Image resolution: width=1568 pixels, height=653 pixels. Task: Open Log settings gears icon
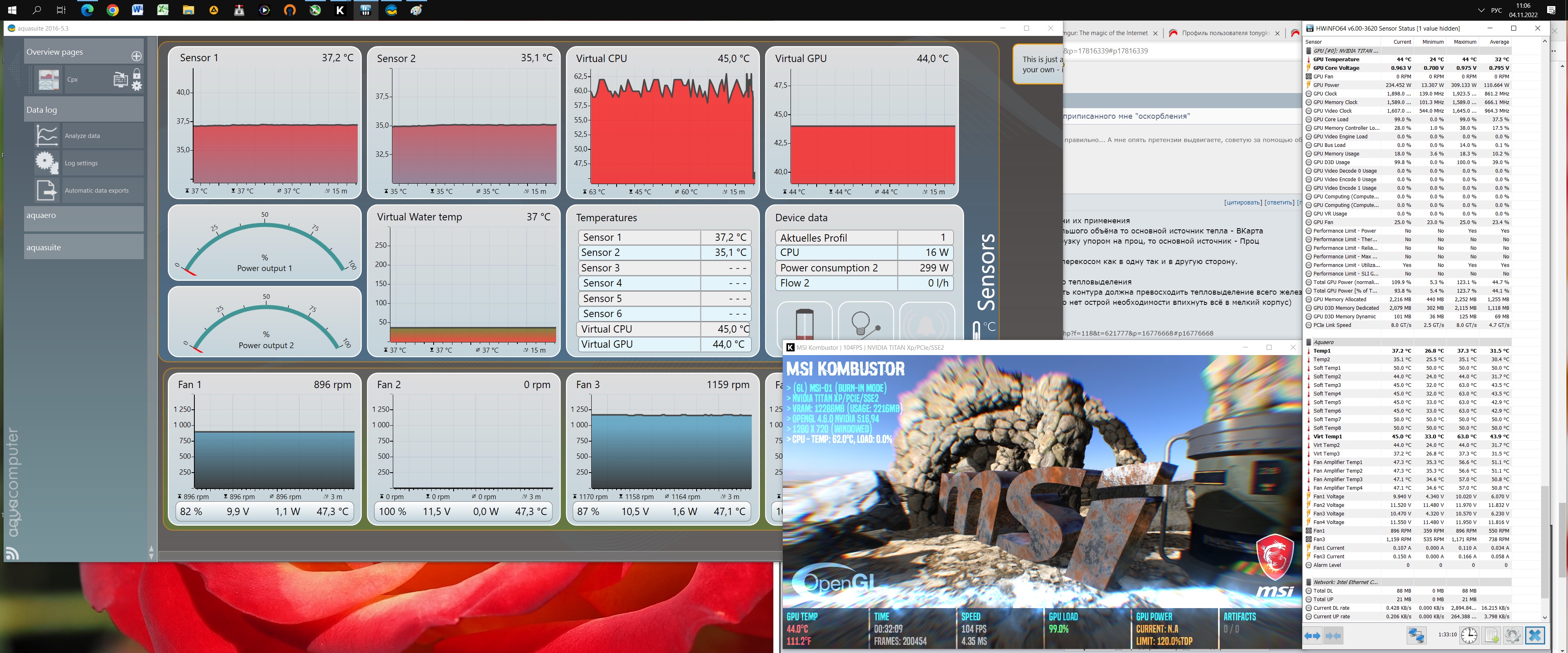pos(47,162)
